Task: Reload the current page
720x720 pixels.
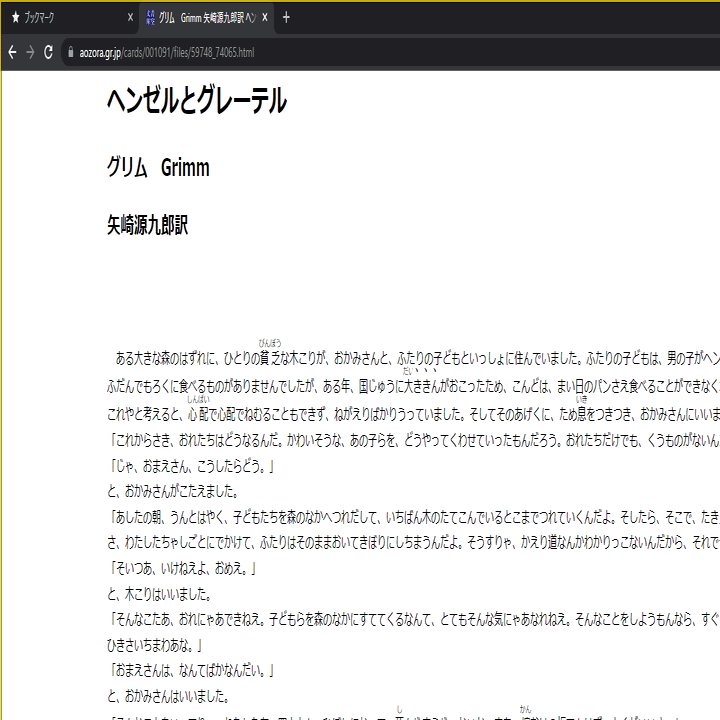Action: click(48, 52)
